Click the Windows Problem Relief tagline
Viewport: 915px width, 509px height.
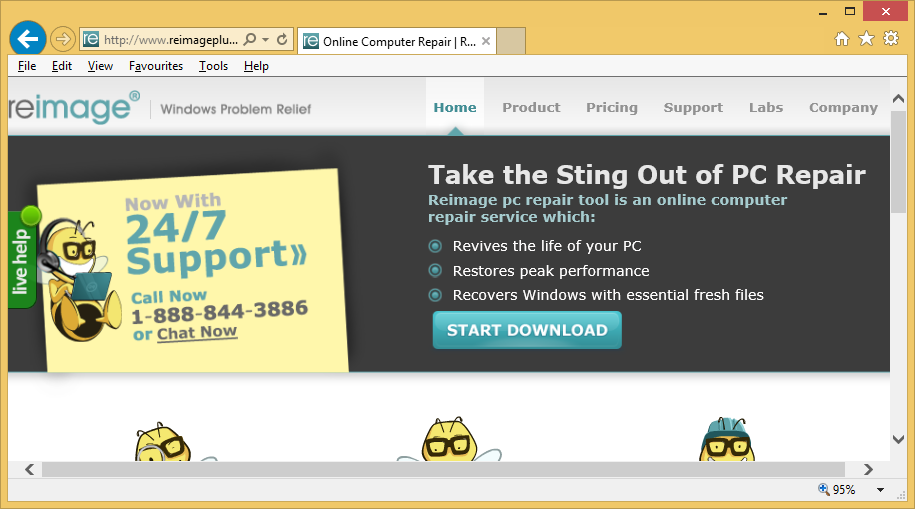(x=236, y=109)
